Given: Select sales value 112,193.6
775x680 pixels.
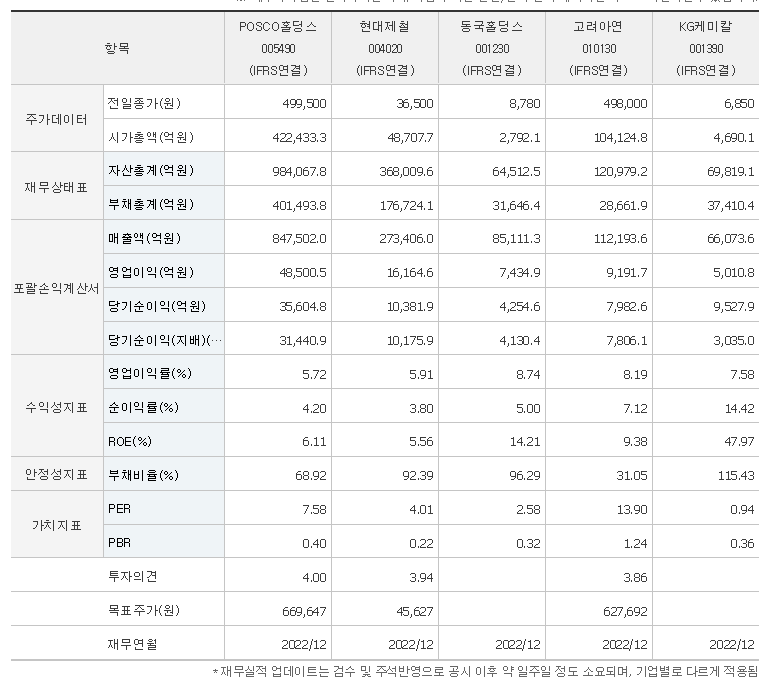Looking at the screenshot, I should pyautogui.click(x=620, y=239).
